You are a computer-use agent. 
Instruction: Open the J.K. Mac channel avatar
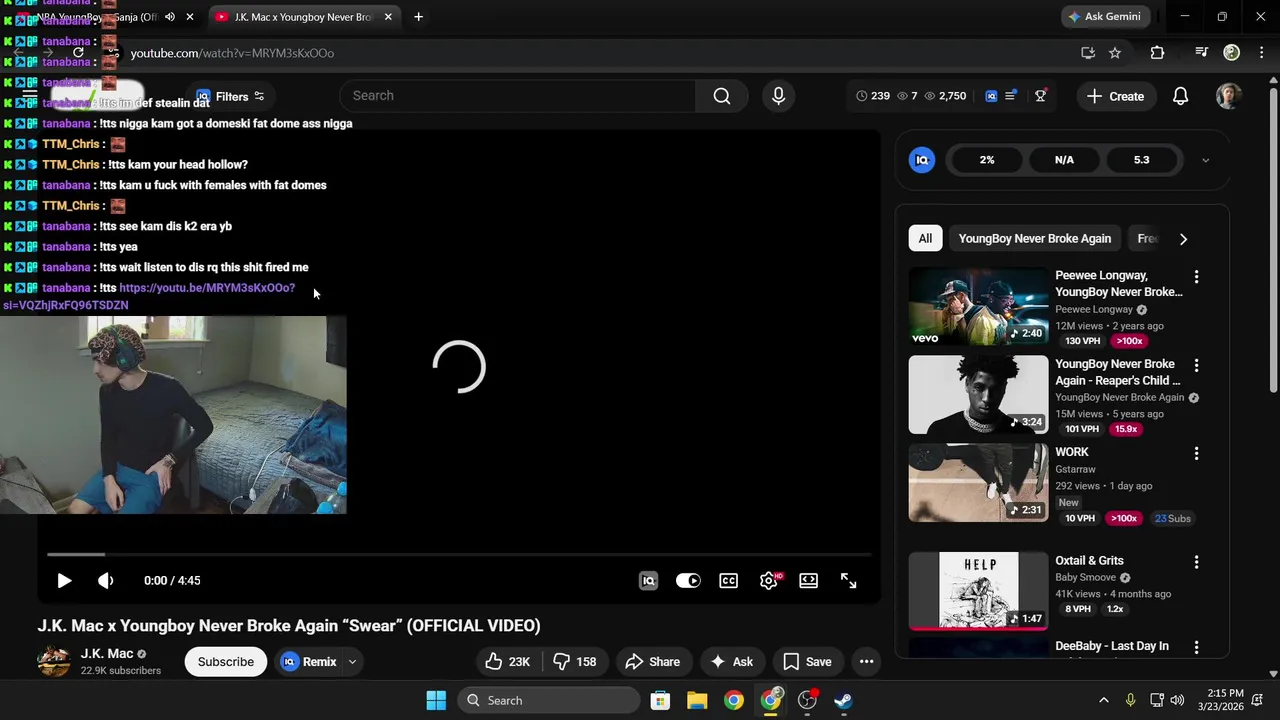coord(54,661)
